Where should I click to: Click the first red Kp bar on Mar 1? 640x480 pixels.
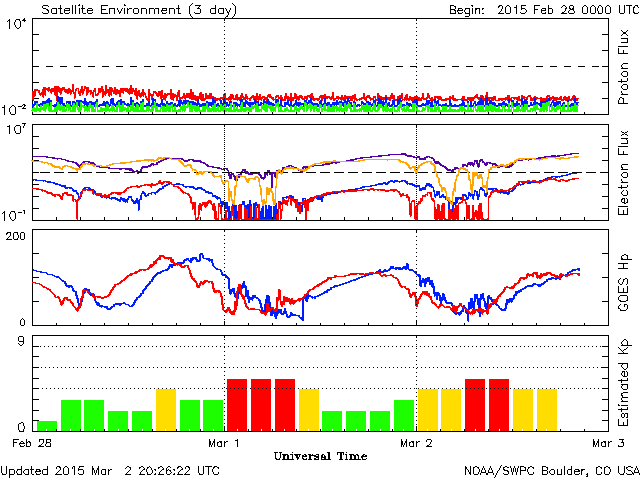point(237,404)
